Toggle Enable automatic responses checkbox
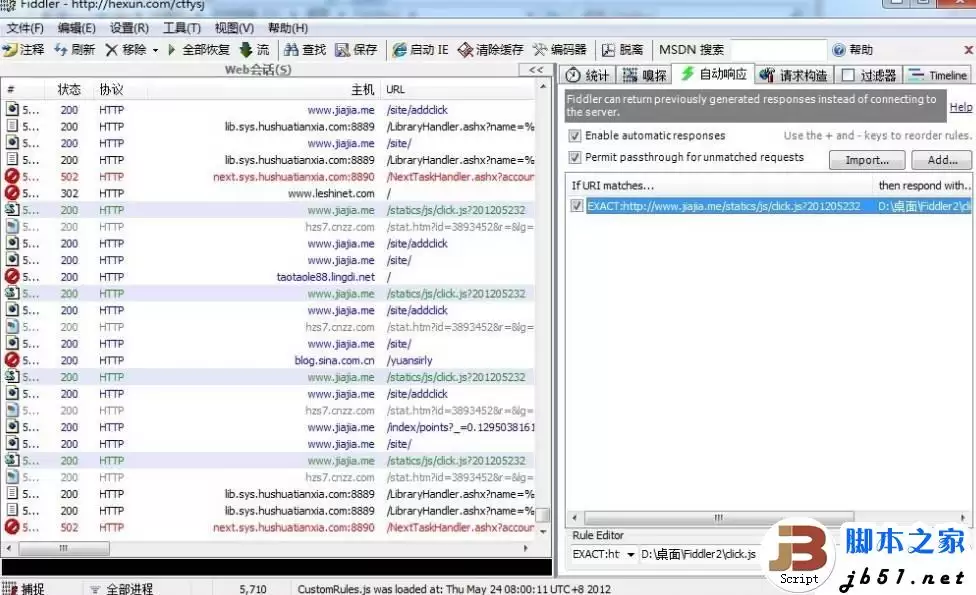Screen dimensions: 976x595 pyautogui.click(x=575, y=136)
